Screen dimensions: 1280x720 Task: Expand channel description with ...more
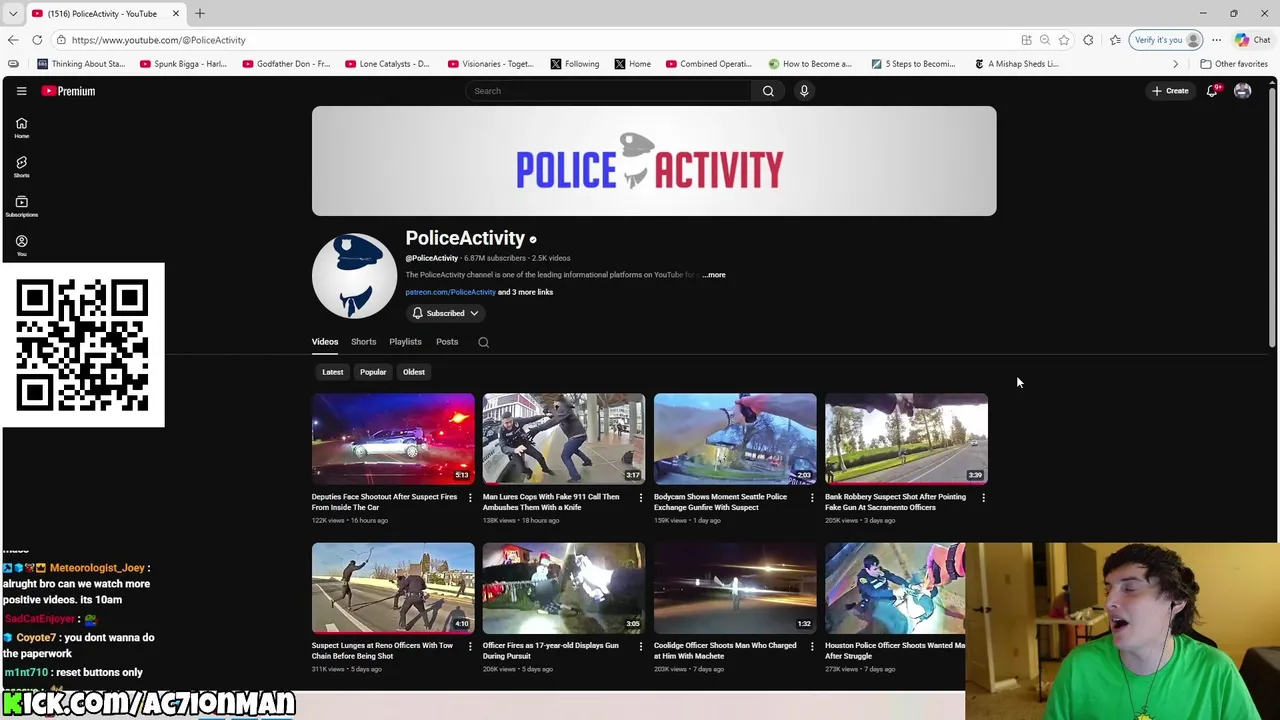(x=714, y=275)
